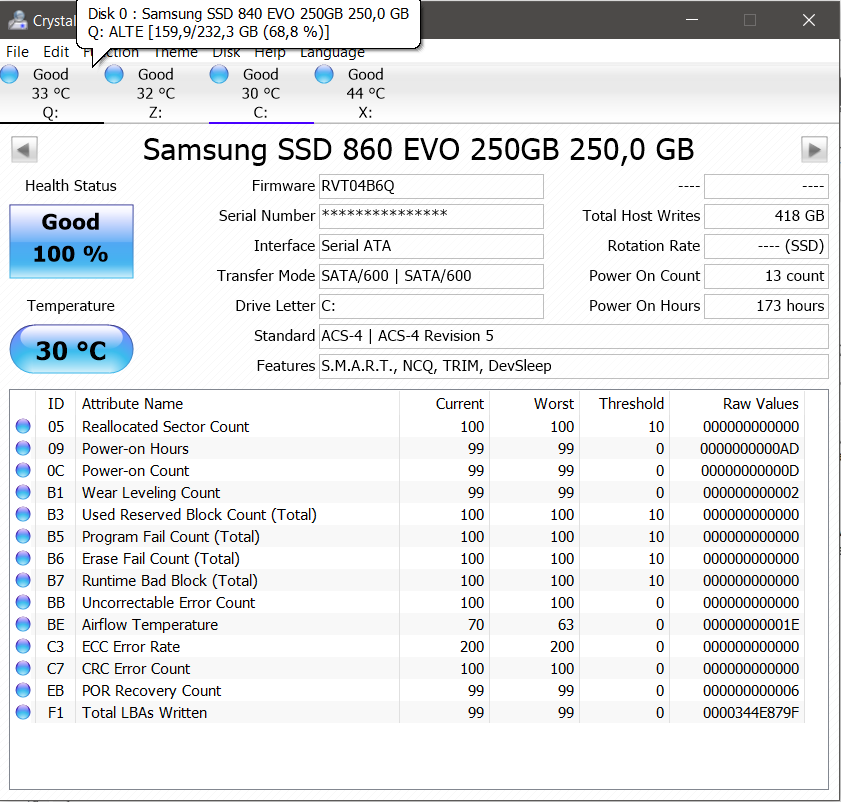Click status orb of Reallocated Sector Count row
This screenshot has width=841, height=802.
(23, 426)
